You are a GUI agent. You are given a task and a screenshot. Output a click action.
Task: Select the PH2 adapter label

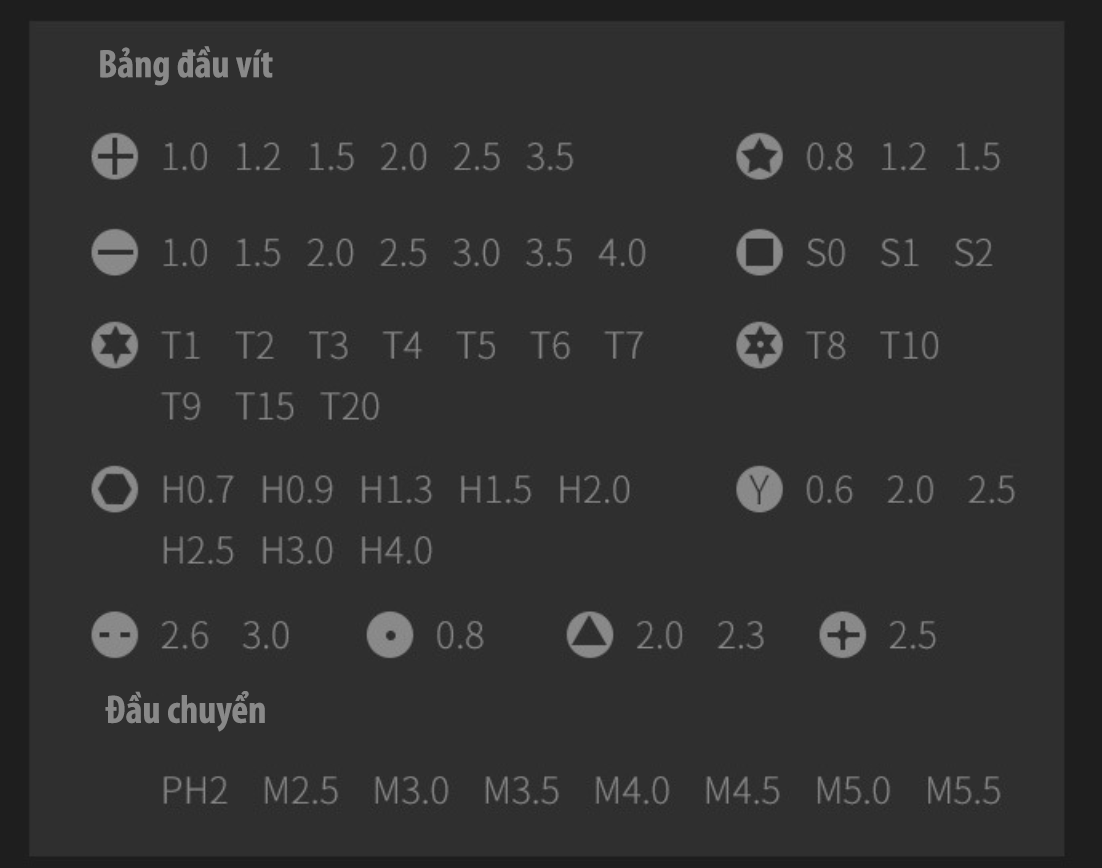click(x=195, y=791)
